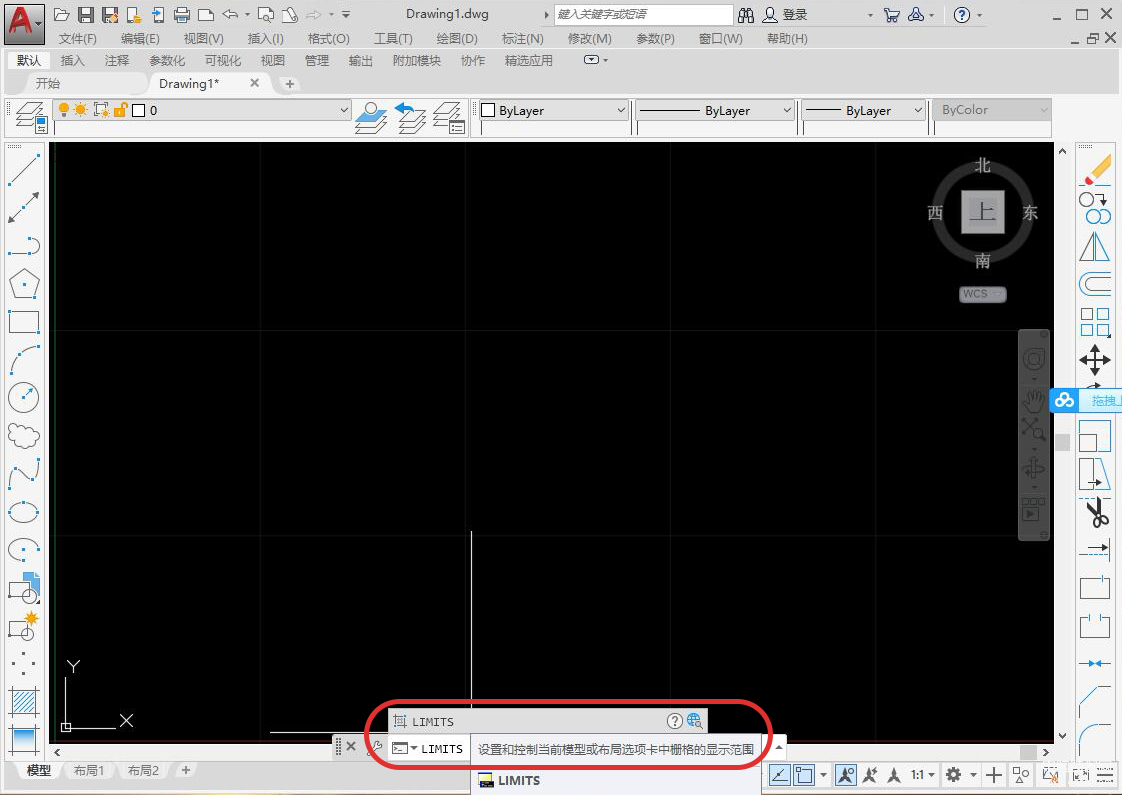Expand workspace switching gear dropdown
Screen dimensions: 1122x795
(973, 775)
